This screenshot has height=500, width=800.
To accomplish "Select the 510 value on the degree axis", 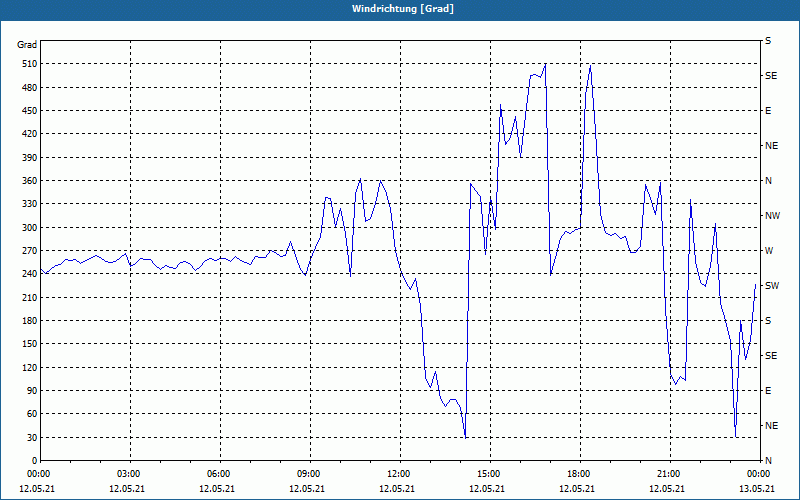I will point(29,64).
